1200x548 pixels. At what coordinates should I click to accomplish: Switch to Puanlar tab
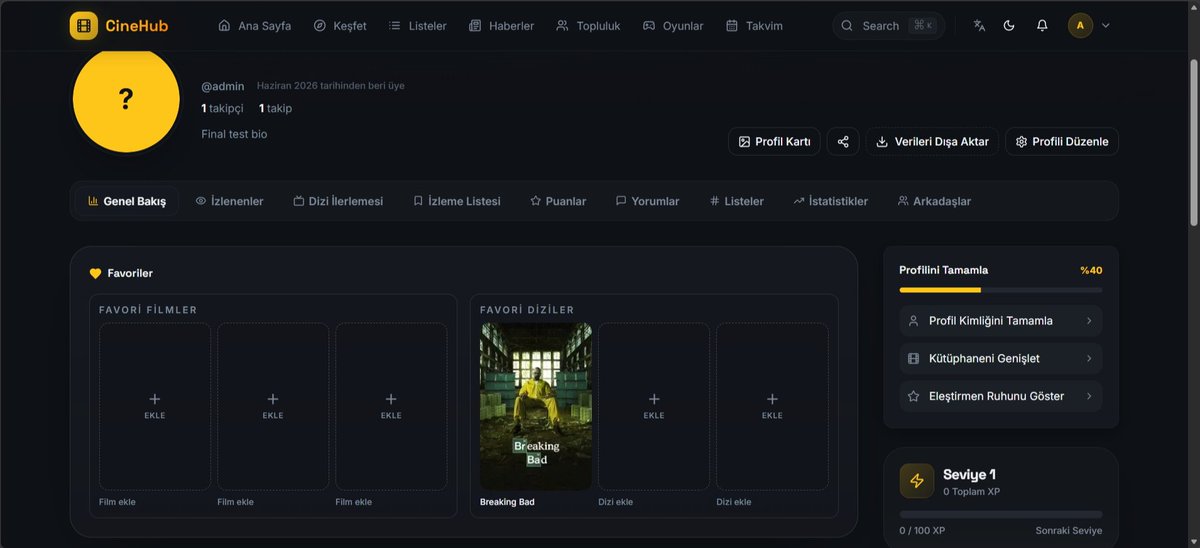(x=558, y=201)
